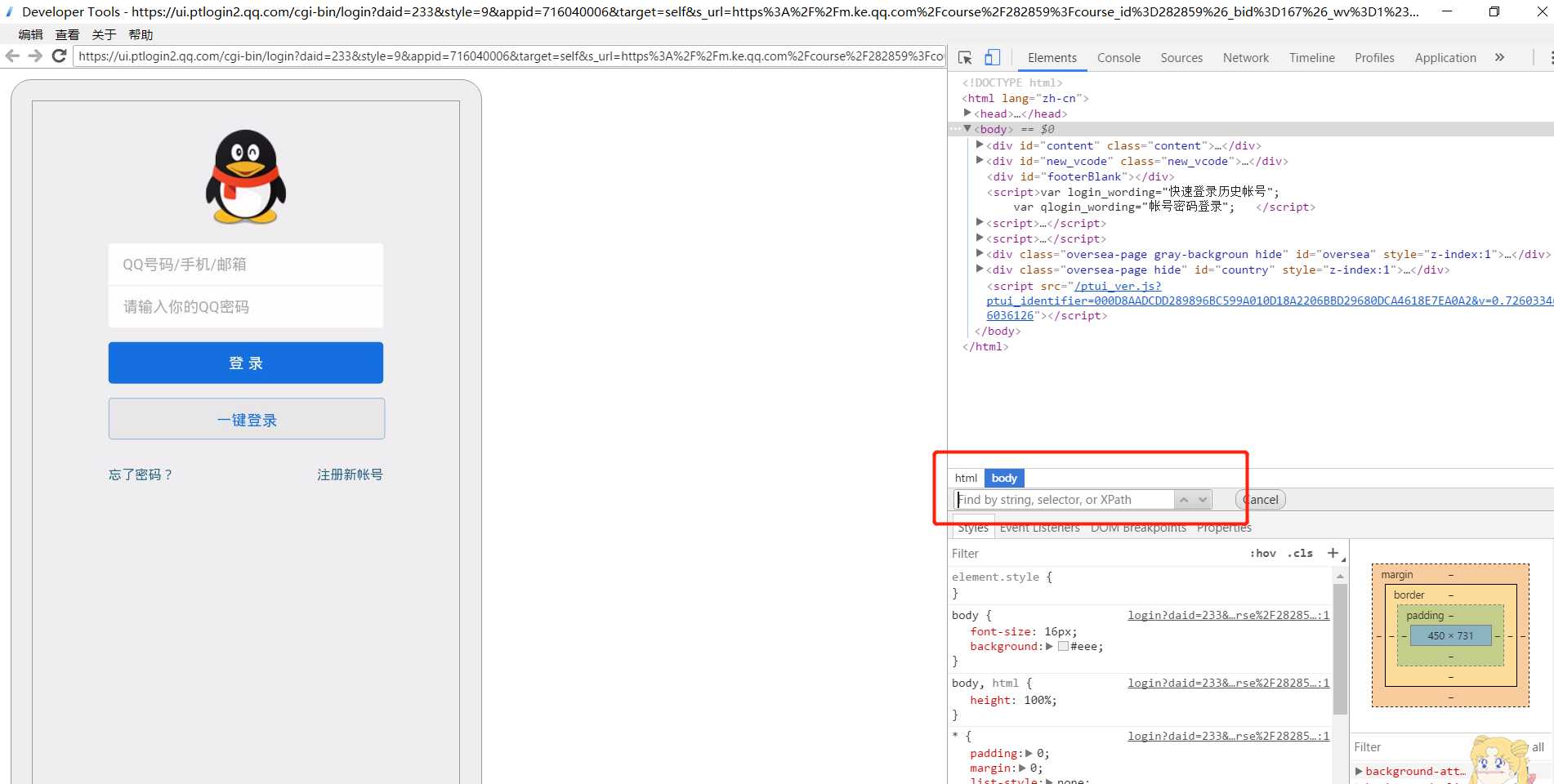Click the browser URL address bar
Image resolution: width=1554 pixels, height=784 pixels.
(508, 56)
